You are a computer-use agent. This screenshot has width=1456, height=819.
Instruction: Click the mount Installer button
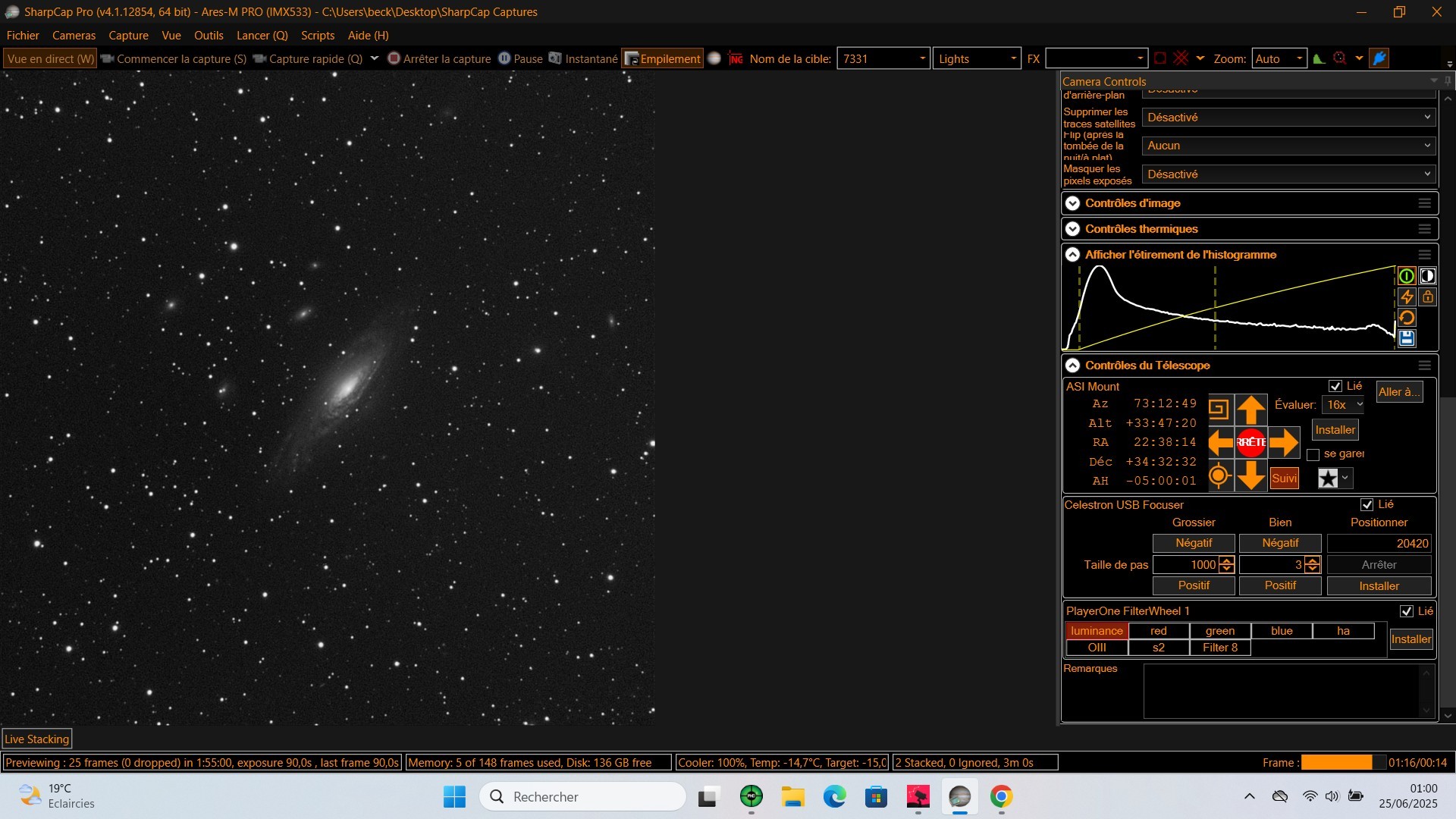point(1335,430)
